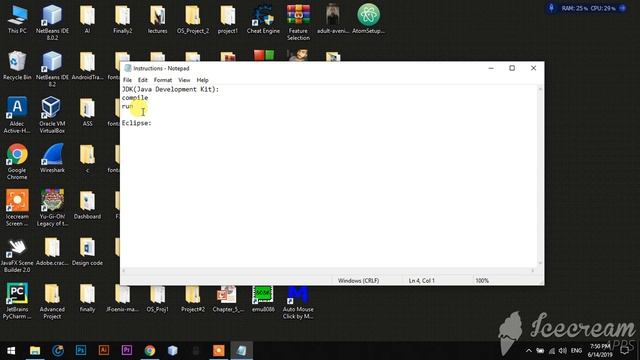The height and width of the screenshot is (360, 640).
Task: Select the Auto Mouse Click shortcut
Action: (298, 303)
